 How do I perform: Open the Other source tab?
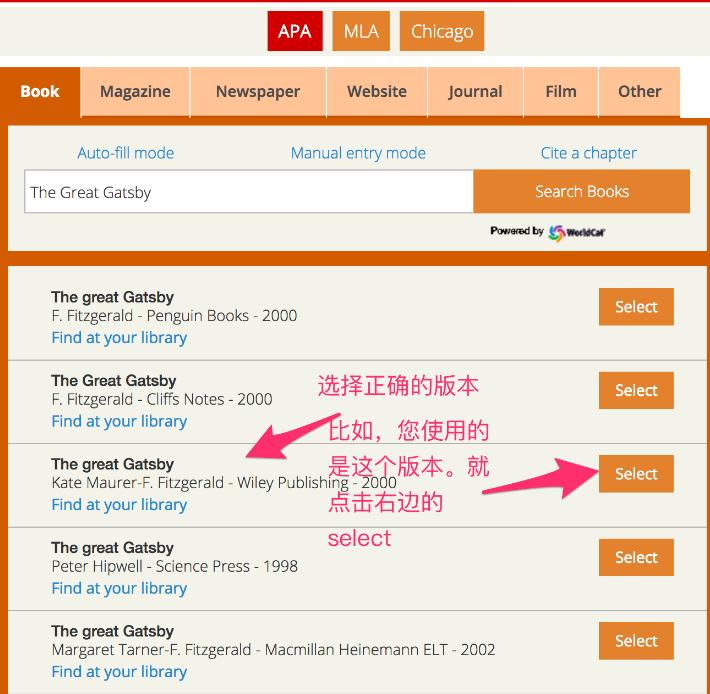pos(639,92)
